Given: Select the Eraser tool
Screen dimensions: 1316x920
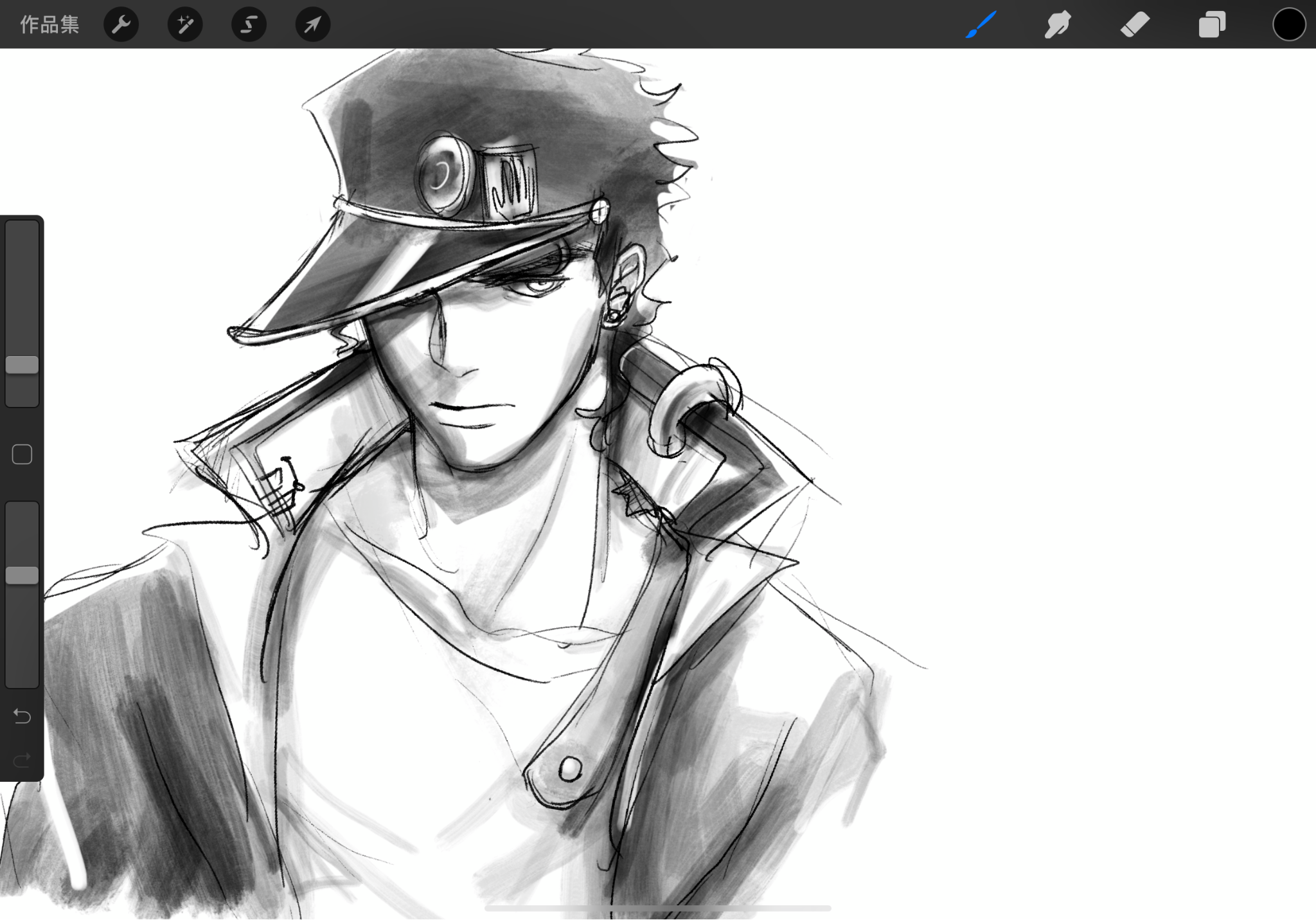Looking at the screenshot, I should coord(1135,24).
